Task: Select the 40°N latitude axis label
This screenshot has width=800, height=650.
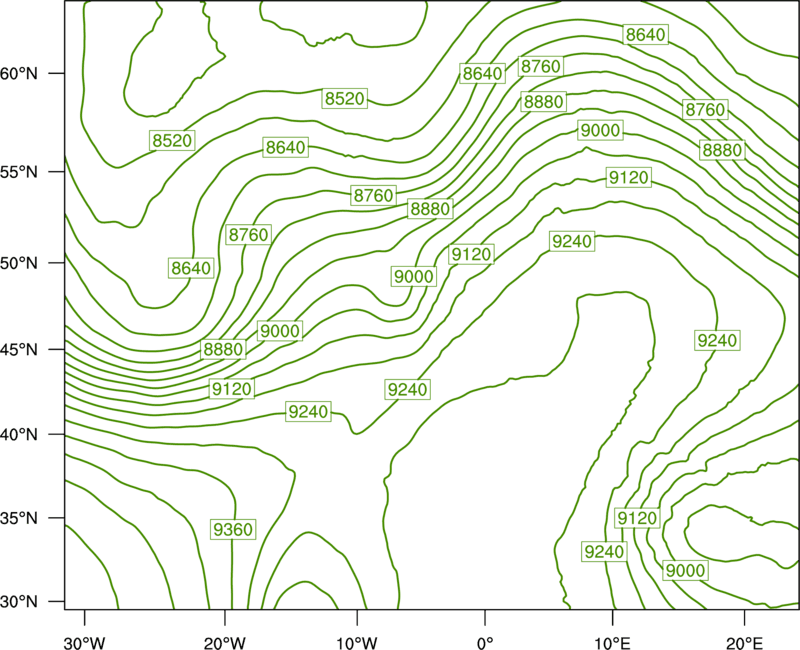Action: [19, 435]
